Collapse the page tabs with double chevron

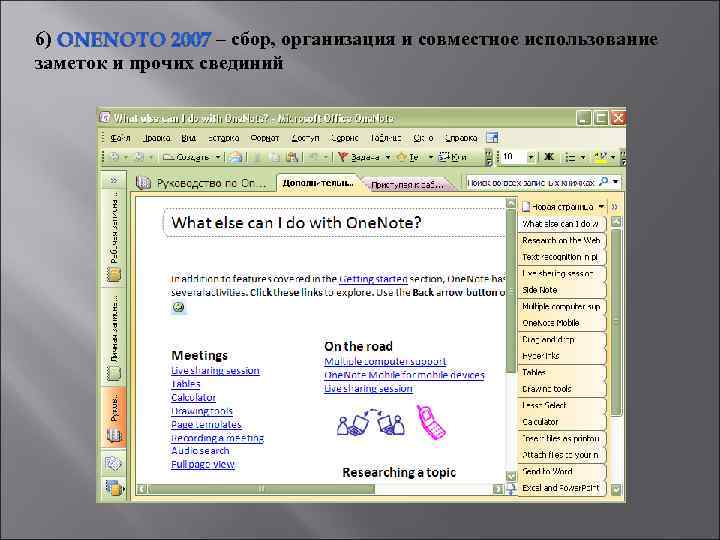pos(614,207)
